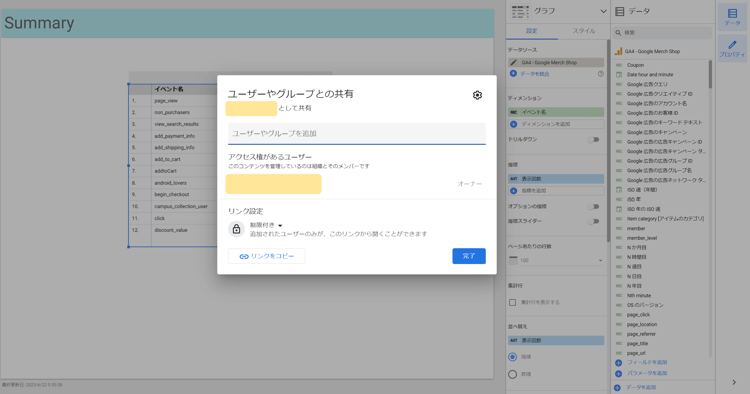Viewport: 750px width, 394px height.
Task: Select Coupon field in data list
Action: click(635, 65)
